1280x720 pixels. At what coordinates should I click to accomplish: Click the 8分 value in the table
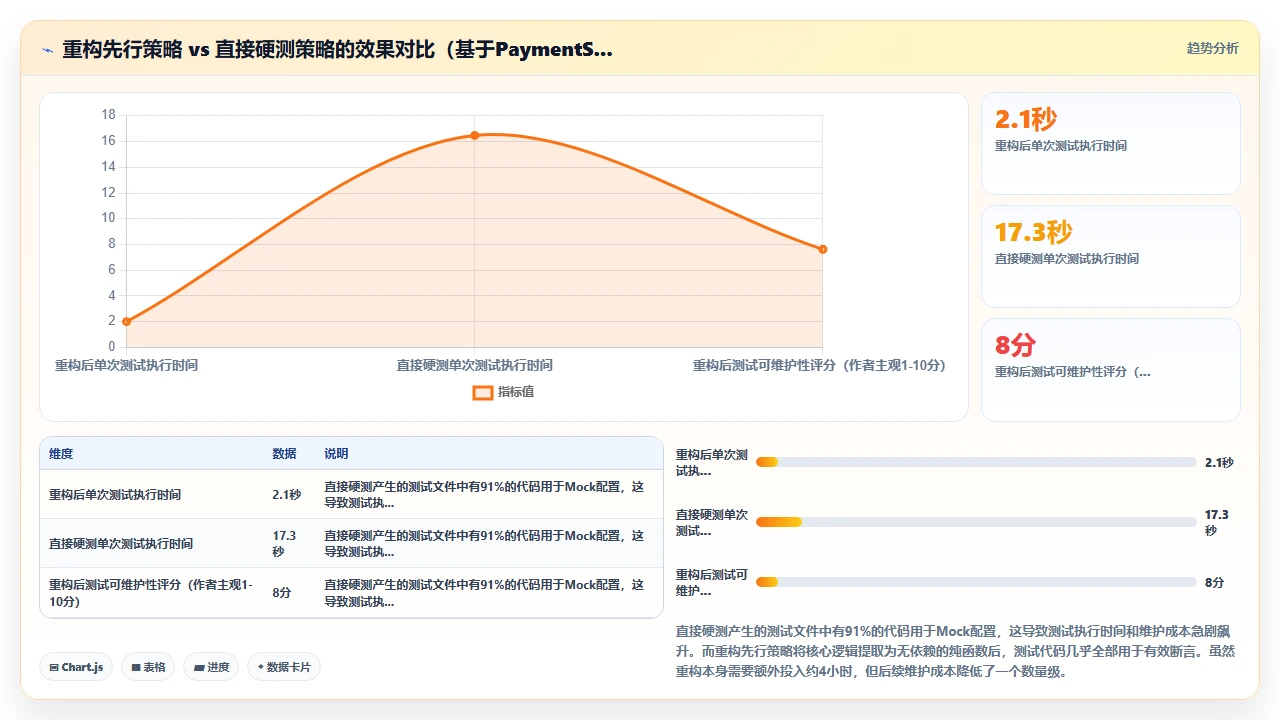[281, 593]
